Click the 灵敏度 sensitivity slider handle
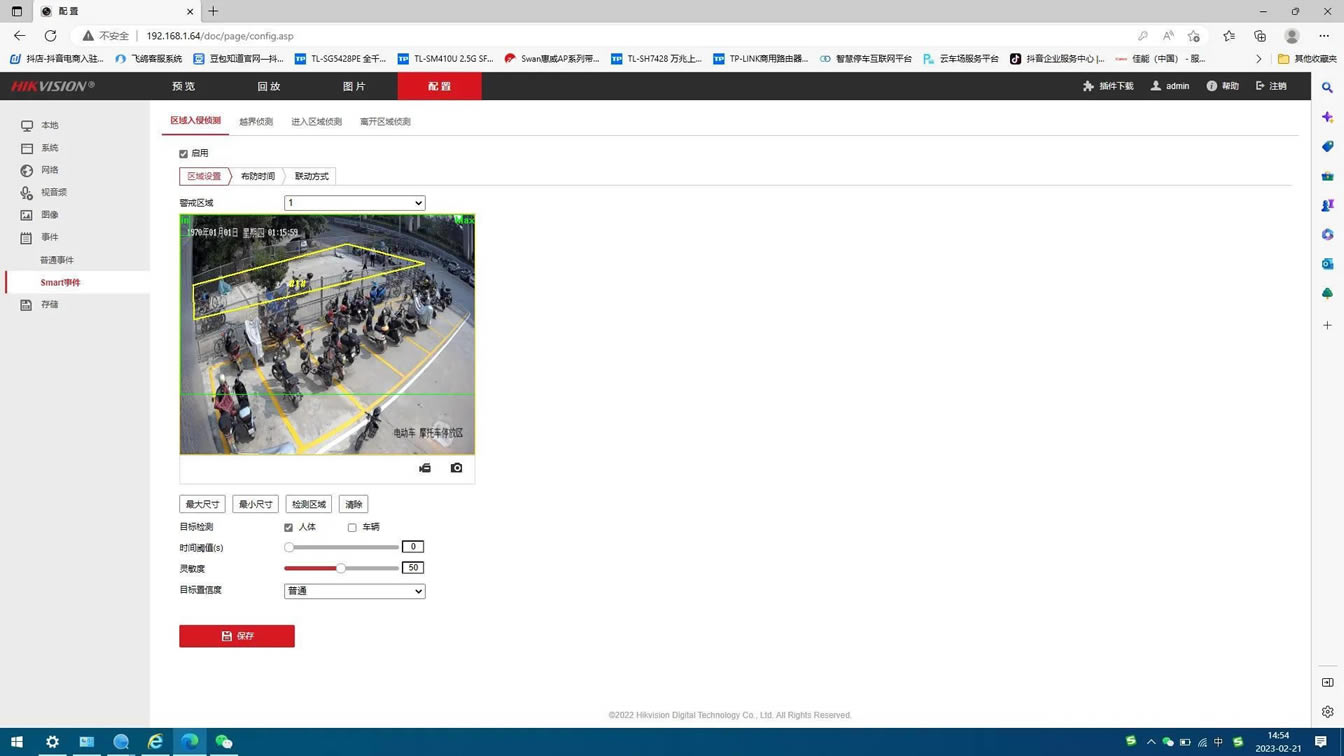The width and height of the screenshot is (1344, 756). click(341, 568)
